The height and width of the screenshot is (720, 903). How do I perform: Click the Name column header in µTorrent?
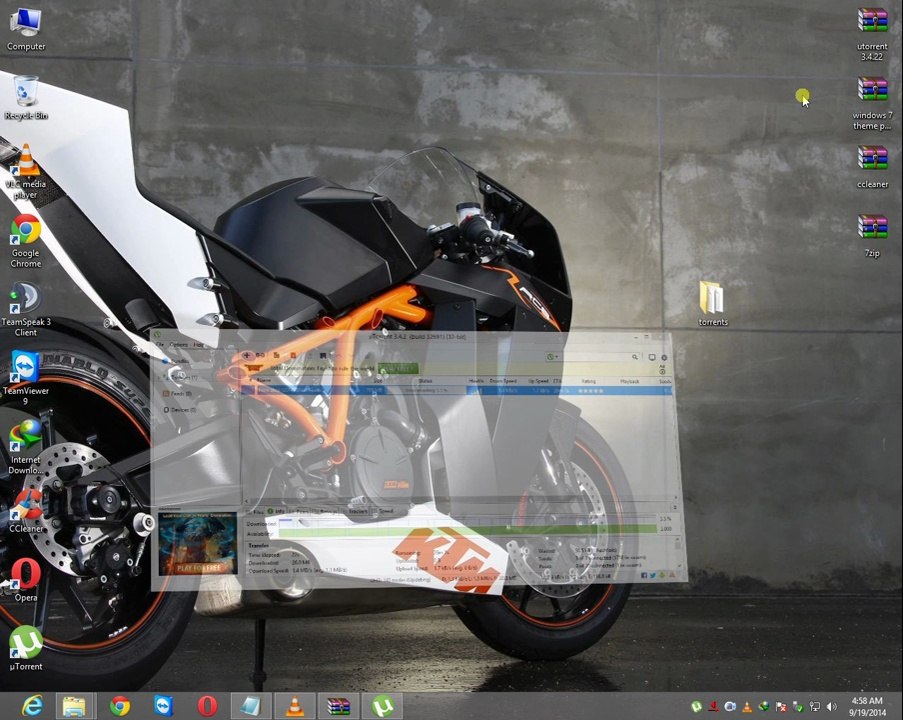(264, 381)
